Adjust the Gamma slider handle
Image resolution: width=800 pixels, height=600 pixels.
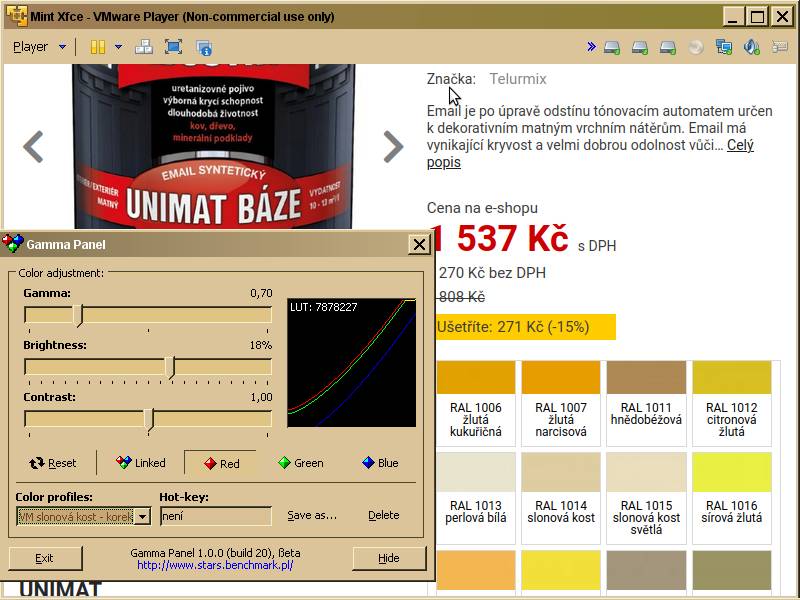78,316
